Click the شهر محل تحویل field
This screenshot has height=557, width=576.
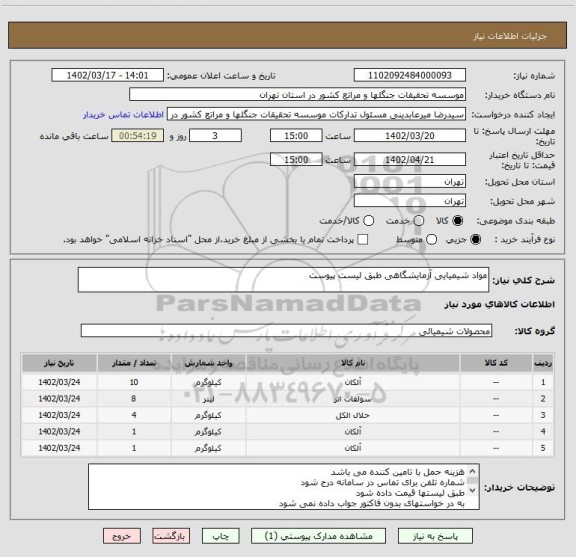pos(410,201)
